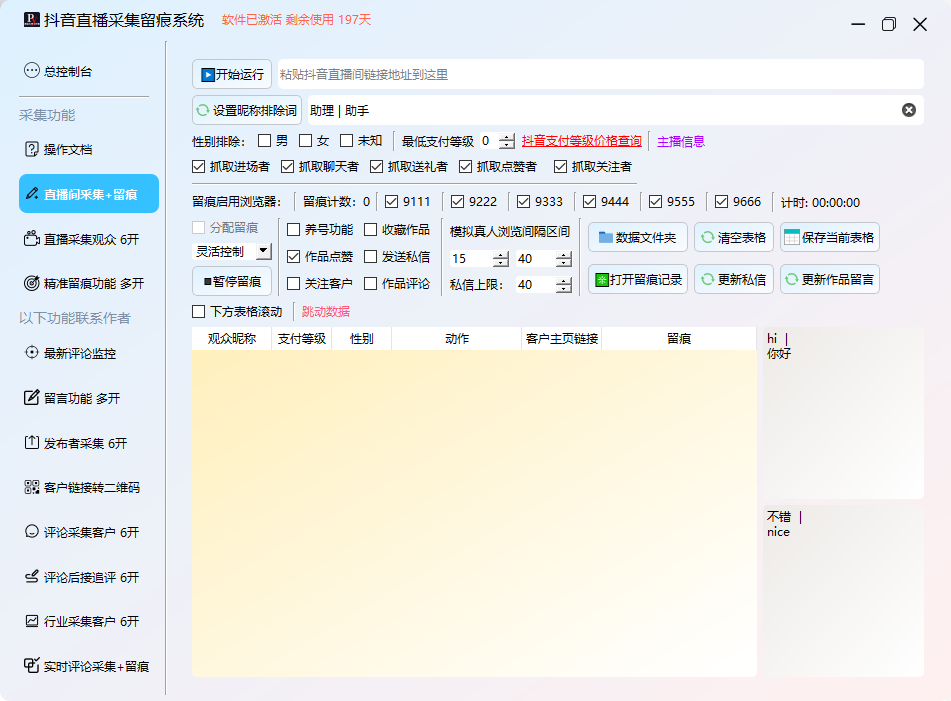The height and width of the screenshot is (701, 951).
Task: Uncheck 抓取送礼者 option
Action: point(377,166)
